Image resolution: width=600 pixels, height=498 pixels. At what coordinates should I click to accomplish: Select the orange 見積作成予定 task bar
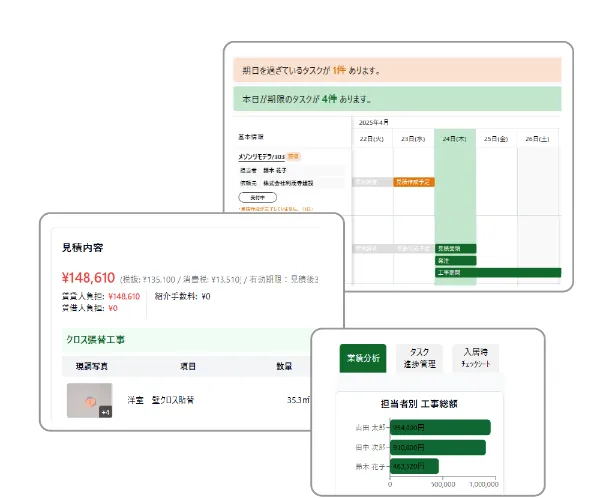click(414, 182)
